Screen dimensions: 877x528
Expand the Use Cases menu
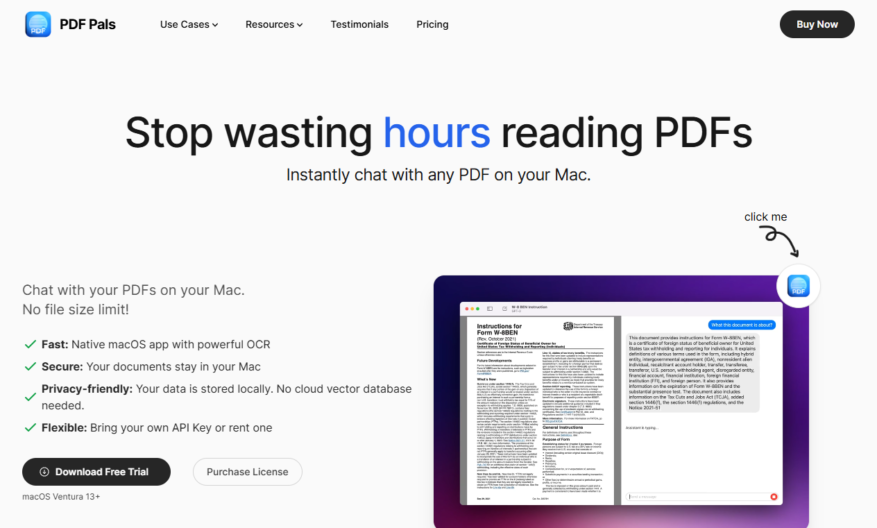(189, 25)
